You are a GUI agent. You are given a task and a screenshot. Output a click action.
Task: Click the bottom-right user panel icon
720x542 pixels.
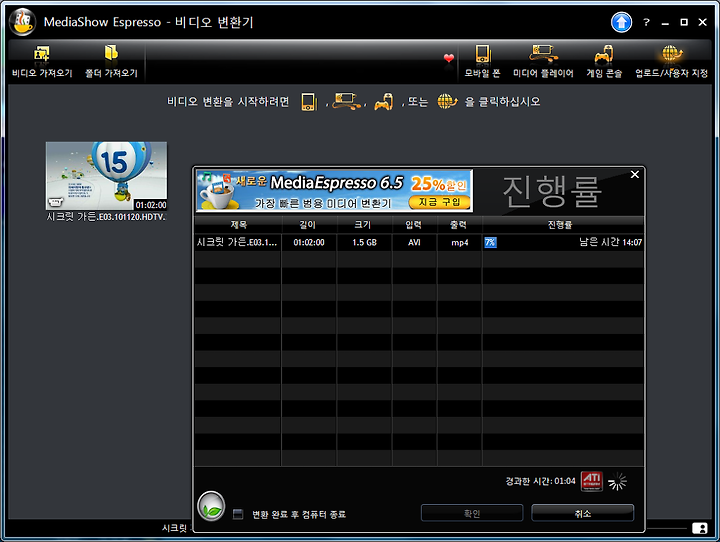click(699, 528)
